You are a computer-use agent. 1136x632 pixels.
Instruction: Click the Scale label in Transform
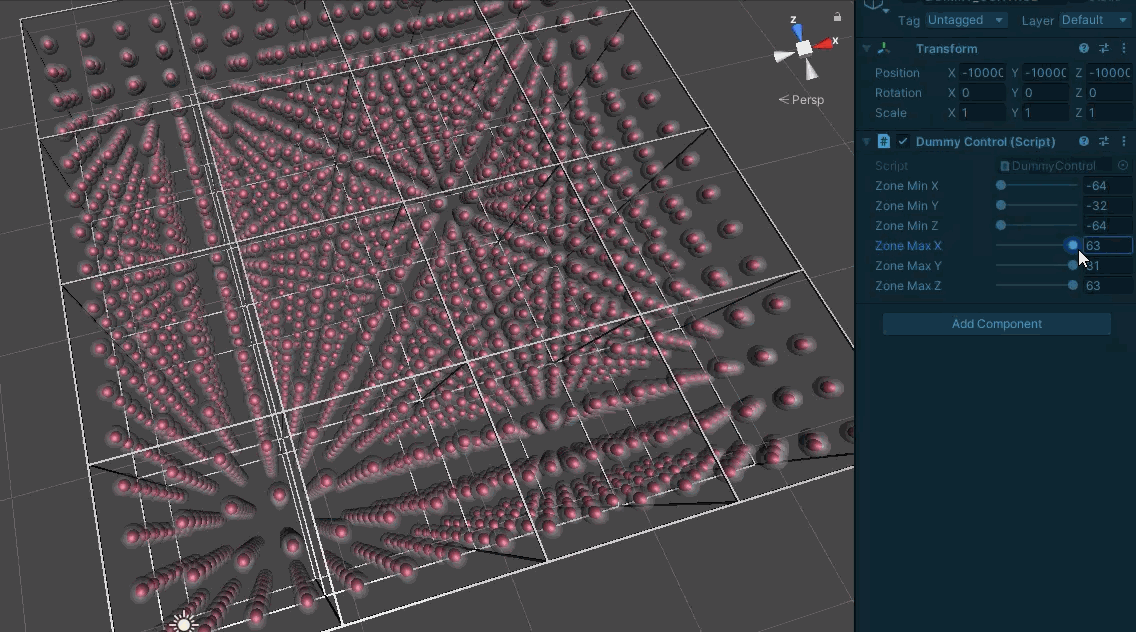pos(890,113)
